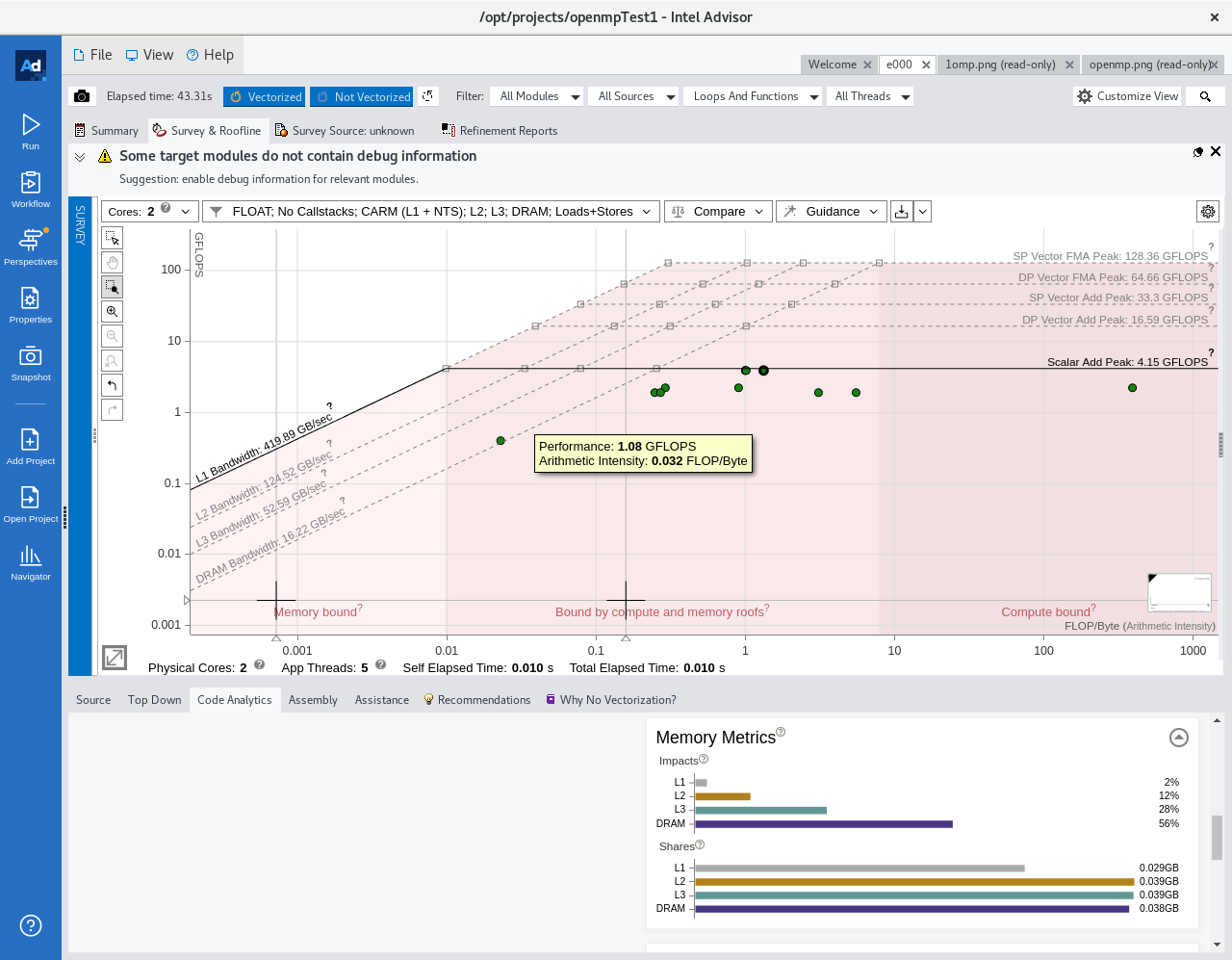Image resolution: width=1232 pixels, height=960 pixels.
Task: Click the expand chart diagonal arrow icon
Action: 114,658
